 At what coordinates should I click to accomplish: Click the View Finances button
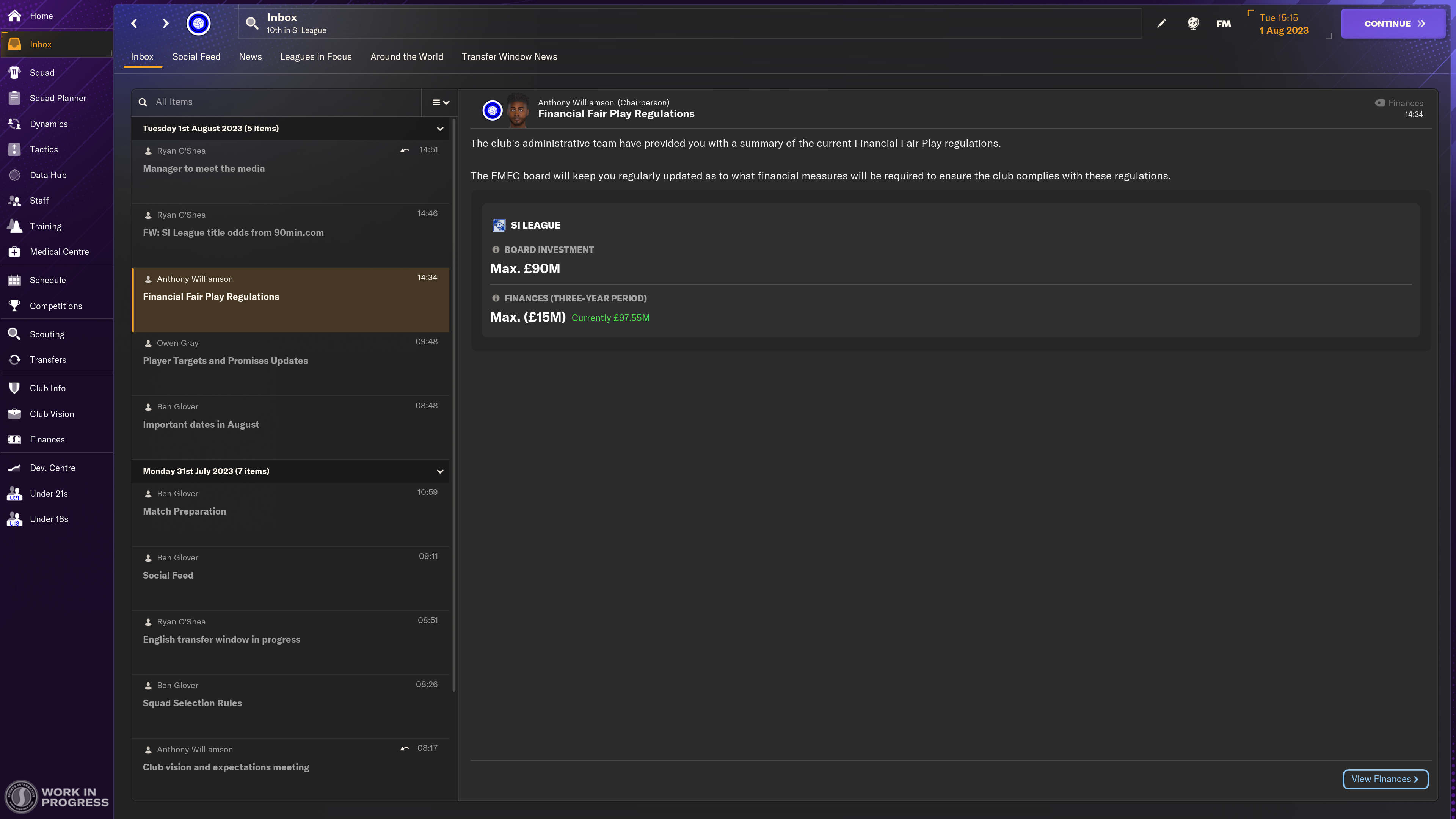coord(1385,779)
